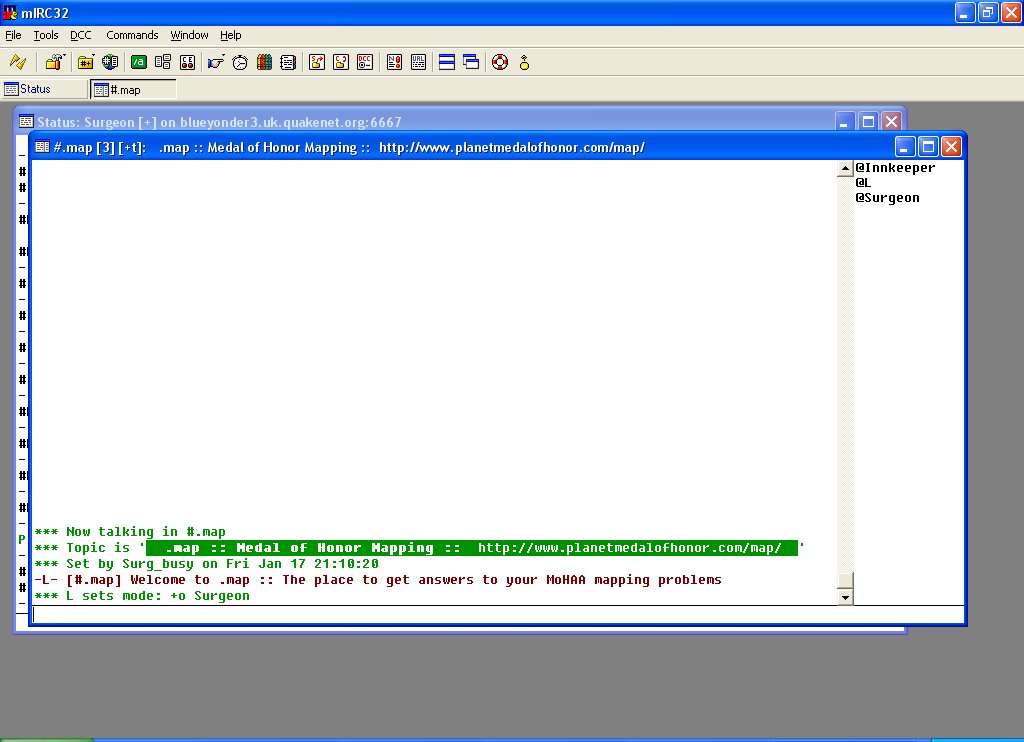Viewport: 1024px width, 742px height.
Task: Click the Cascade windows toolbar icon
Action: tap(471, 62)
